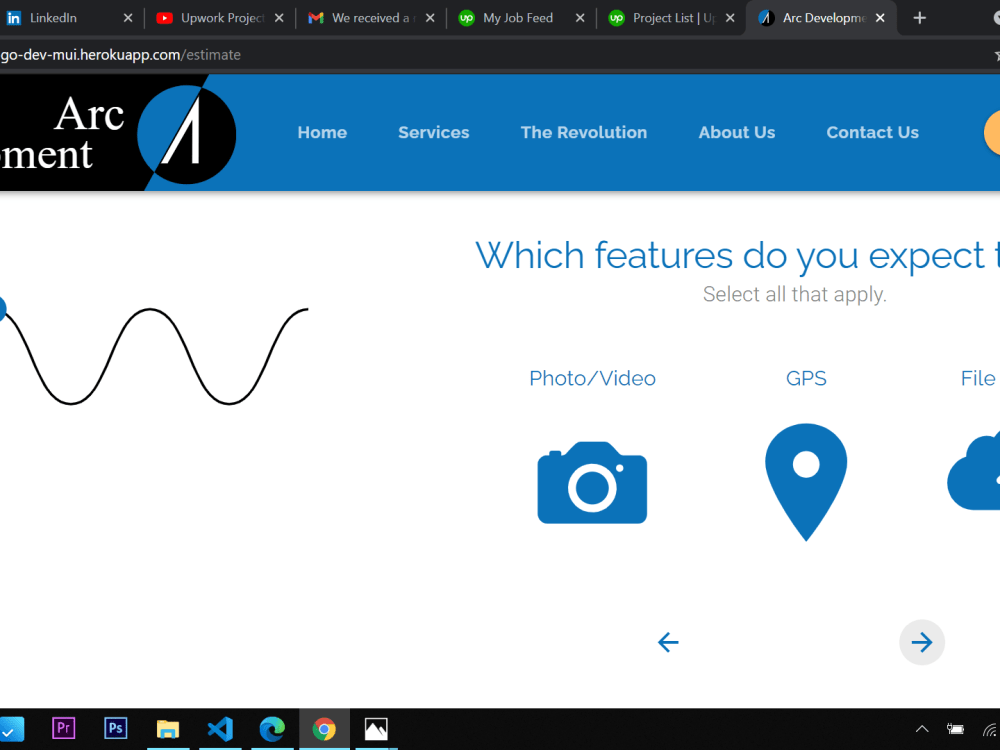Open The Revolution page
Image resolution: width=1000 pixels, height=750 pixels.
(584, 132)
